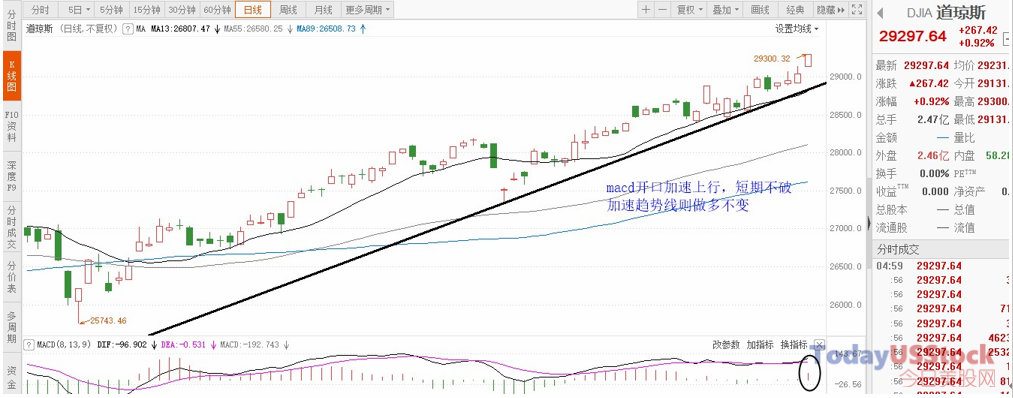Activate 画线 drawing tools

tap(760, 10)
